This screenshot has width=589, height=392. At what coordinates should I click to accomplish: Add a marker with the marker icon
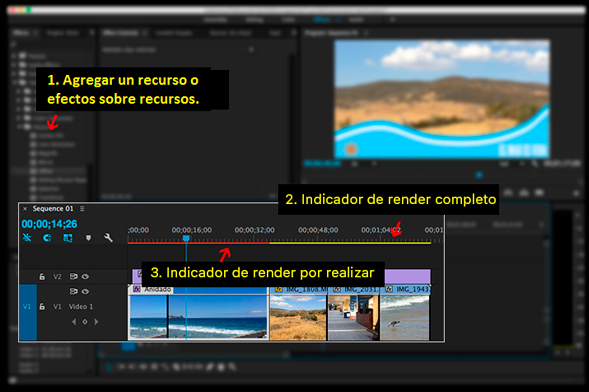pos(88,238)
